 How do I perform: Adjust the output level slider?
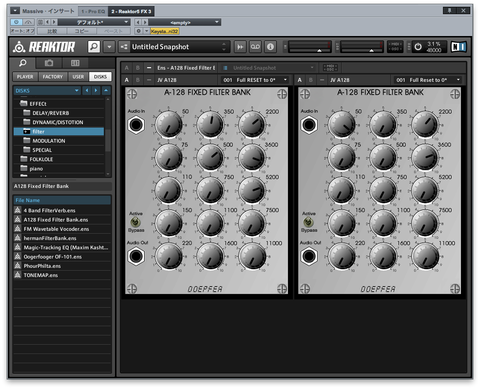(362, 47)
